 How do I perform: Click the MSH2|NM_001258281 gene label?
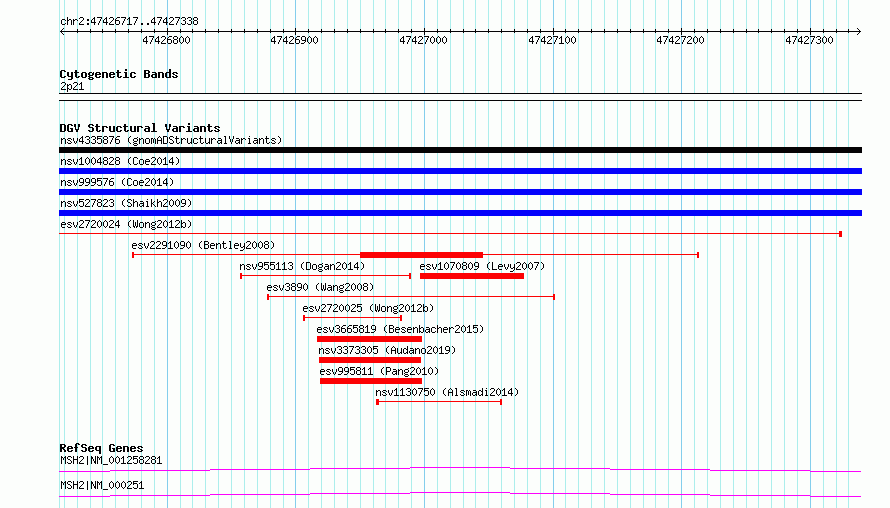click(111, 460)
